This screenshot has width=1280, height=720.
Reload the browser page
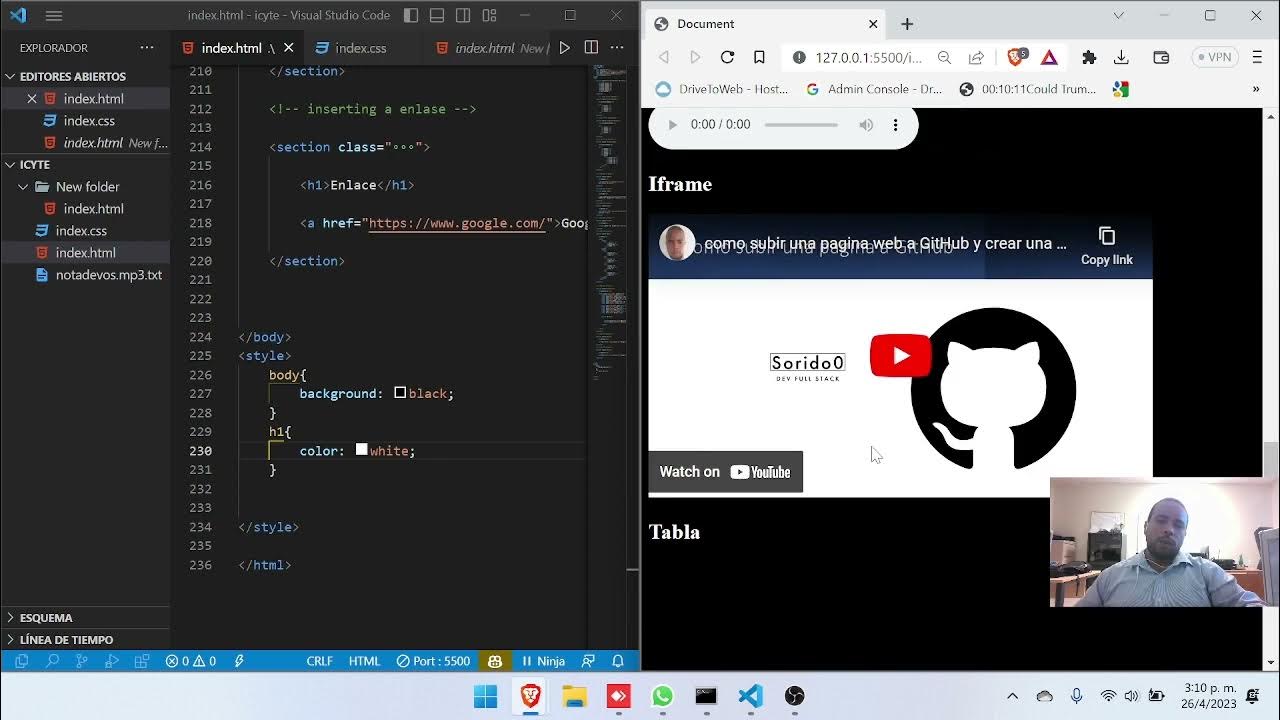point(727,58)
